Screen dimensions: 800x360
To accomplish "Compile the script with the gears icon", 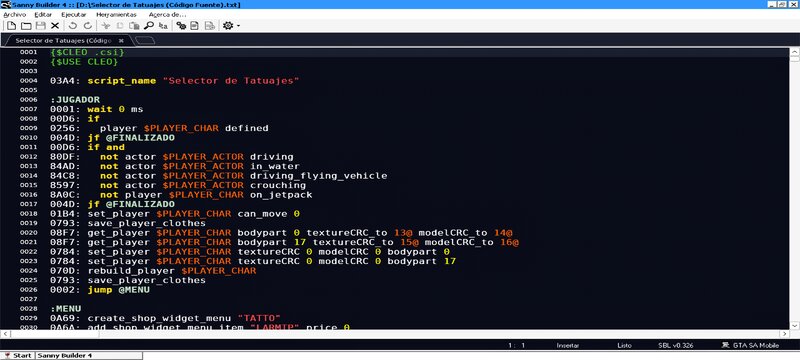I will point(181,25).
